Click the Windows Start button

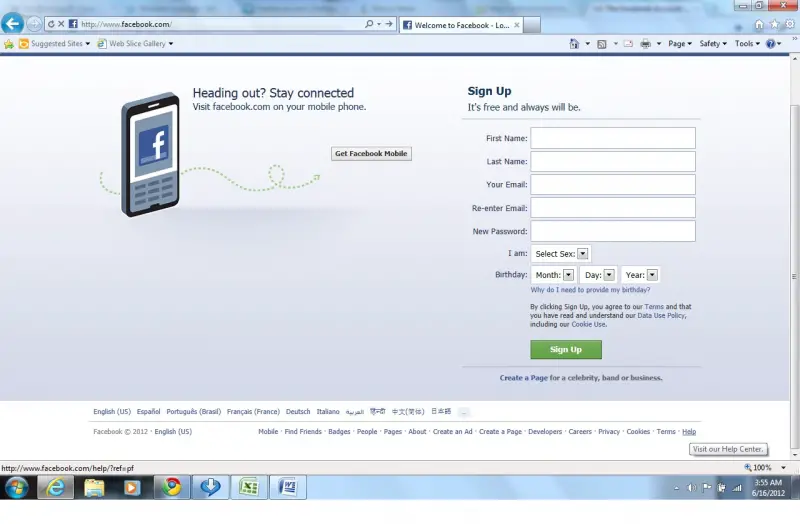[16, 488]
